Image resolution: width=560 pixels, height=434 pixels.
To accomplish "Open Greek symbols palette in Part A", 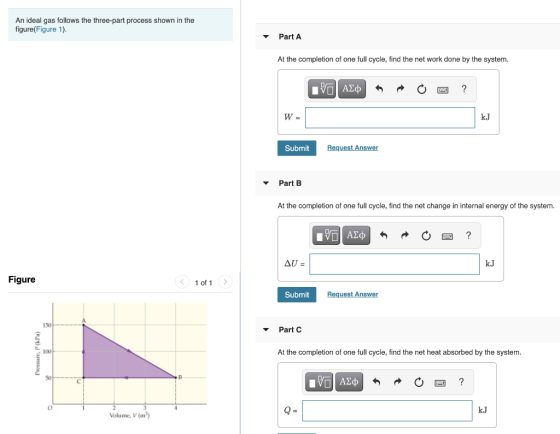I will pos(352,89).
